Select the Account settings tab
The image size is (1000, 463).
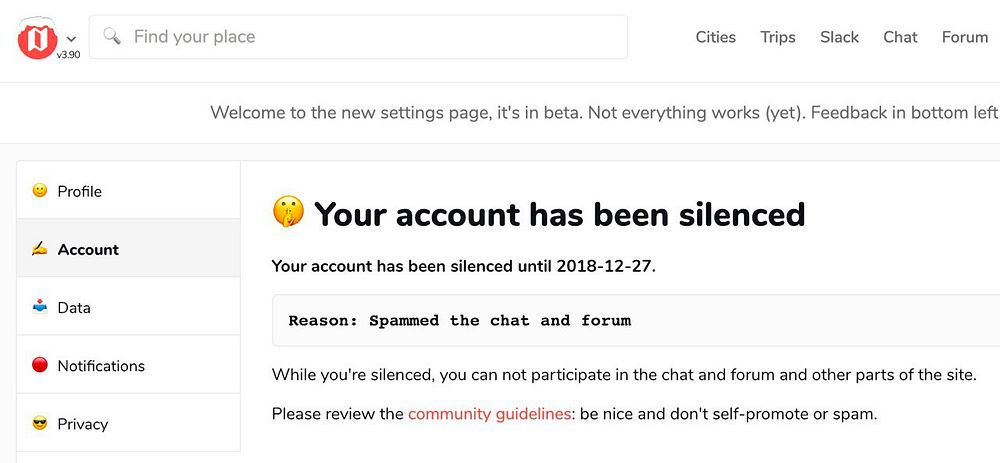(x=88, y=249)
